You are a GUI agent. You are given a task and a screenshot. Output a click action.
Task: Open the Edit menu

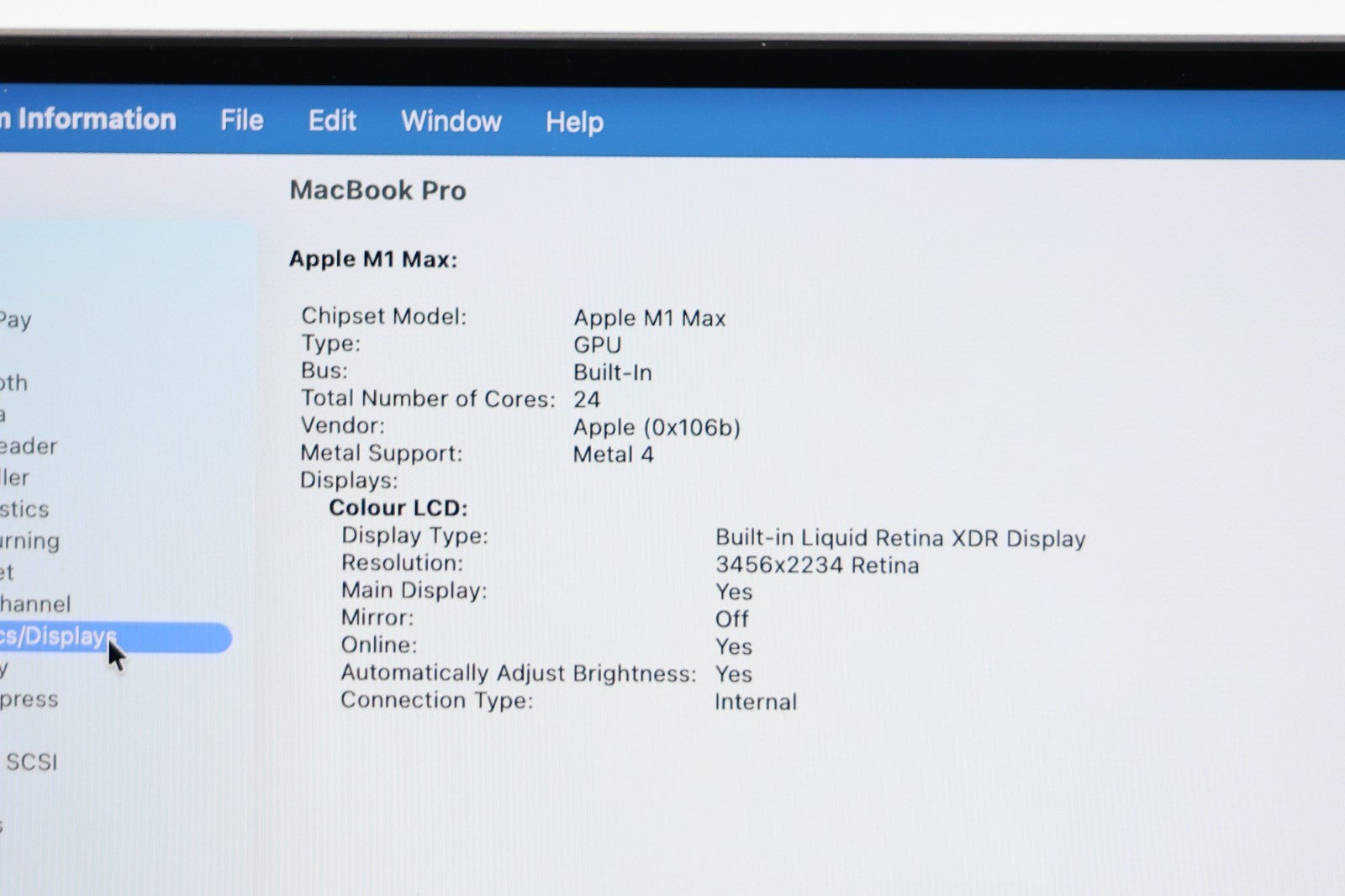point(332,121)
